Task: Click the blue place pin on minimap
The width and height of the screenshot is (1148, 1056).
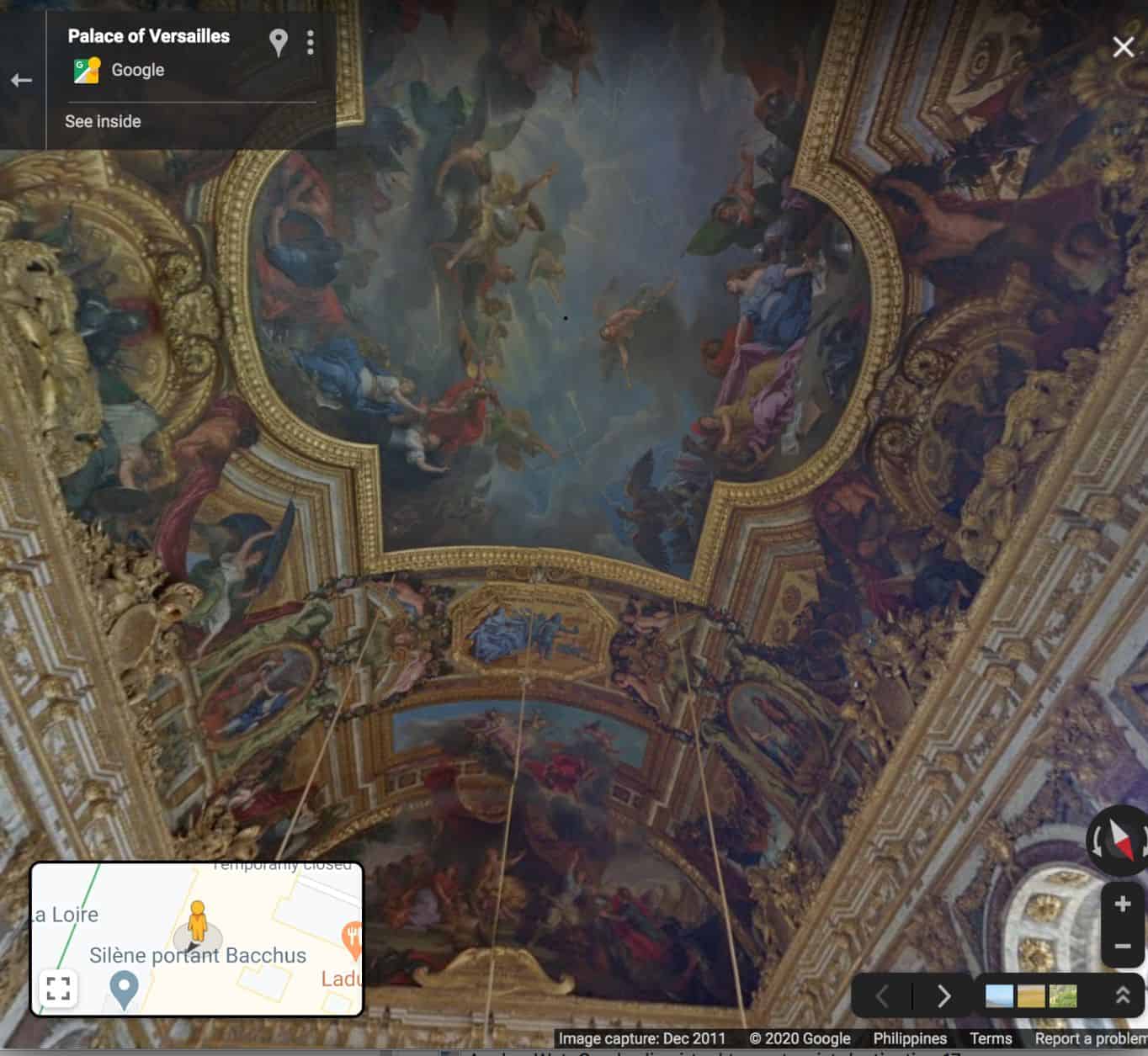Action: [124, 990]
